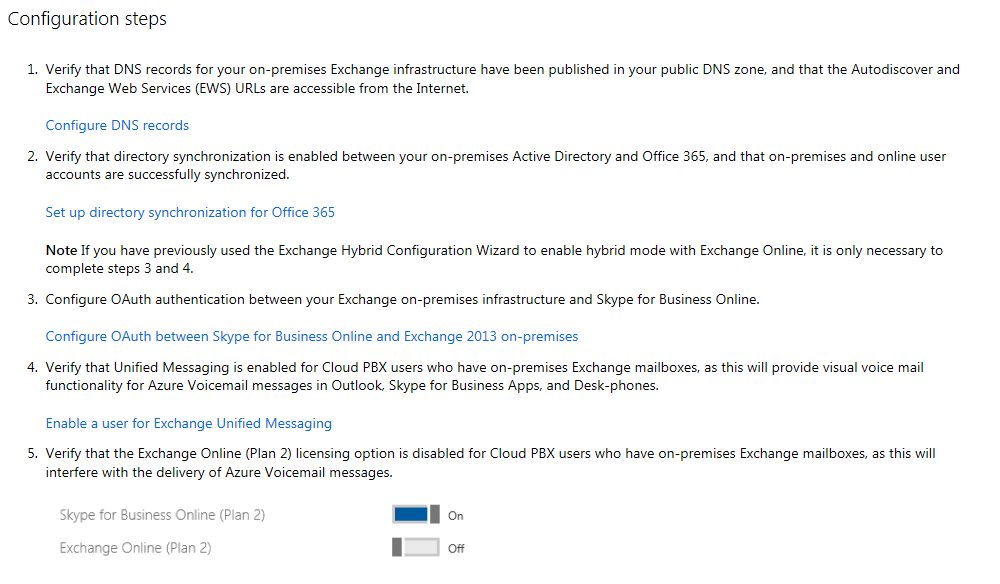This screenshot has height=584, width=1000.
Task: Open the Configure OAuth between Skype and Exchange link
Action: pos(311,336)
